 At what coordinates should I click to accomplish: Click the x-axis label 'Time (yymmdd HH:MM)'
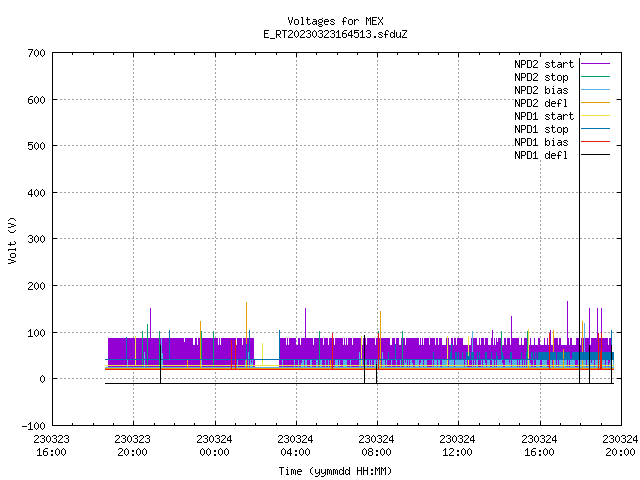tap(335, 471)
